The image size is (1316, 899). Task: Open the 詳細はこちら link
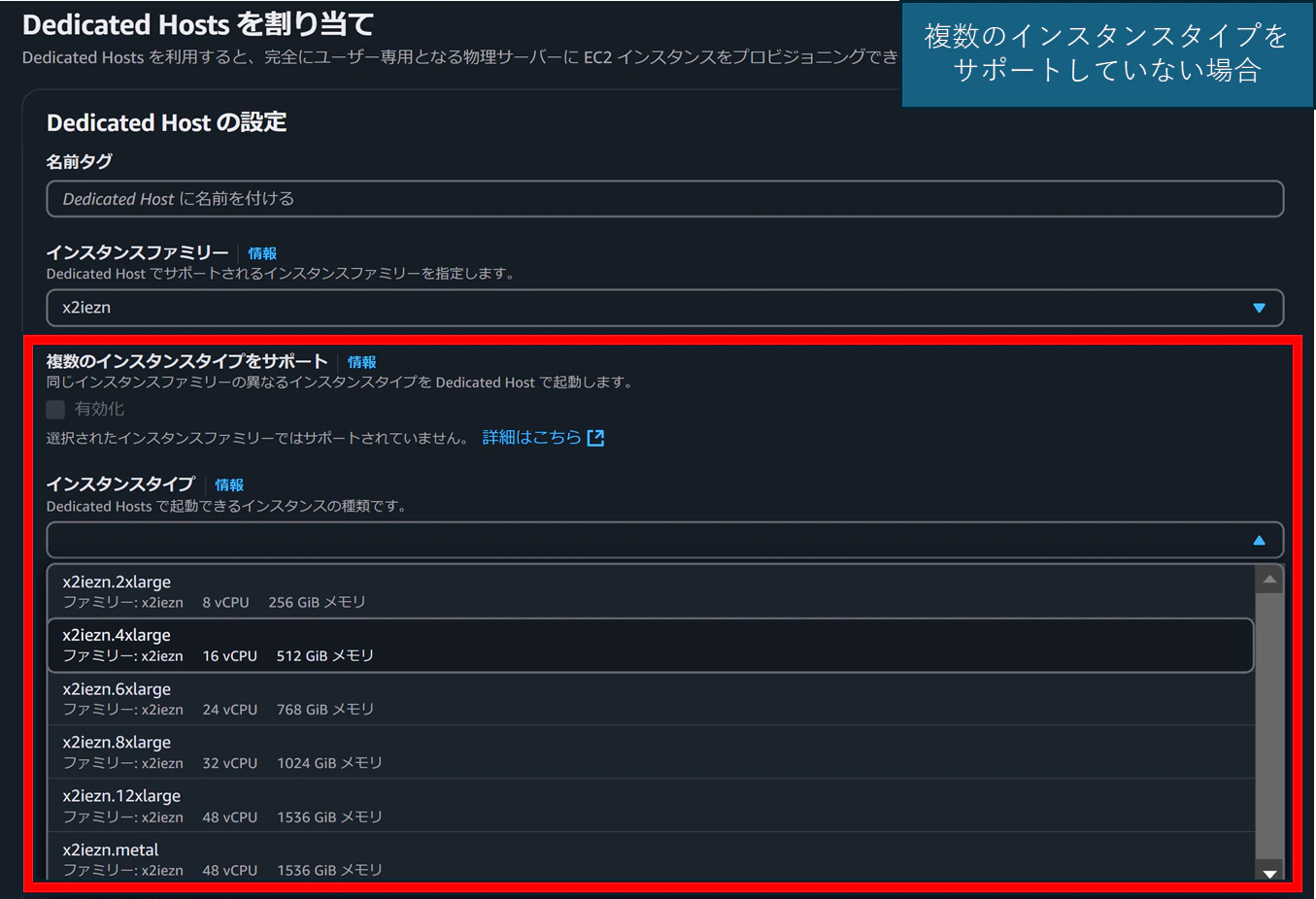coord(532,438)
